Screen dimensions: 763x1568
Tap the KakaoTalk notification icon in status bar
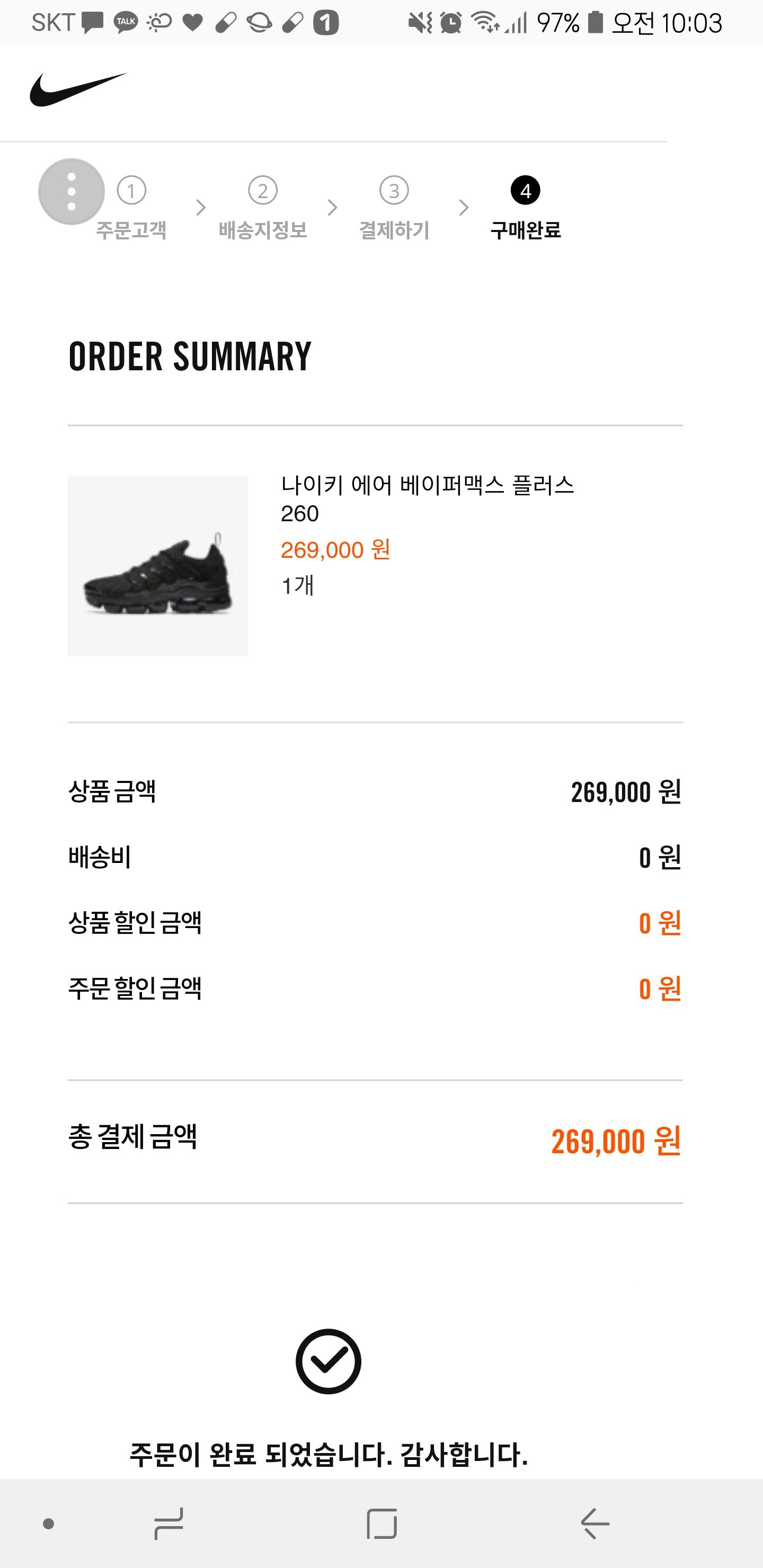126,23
